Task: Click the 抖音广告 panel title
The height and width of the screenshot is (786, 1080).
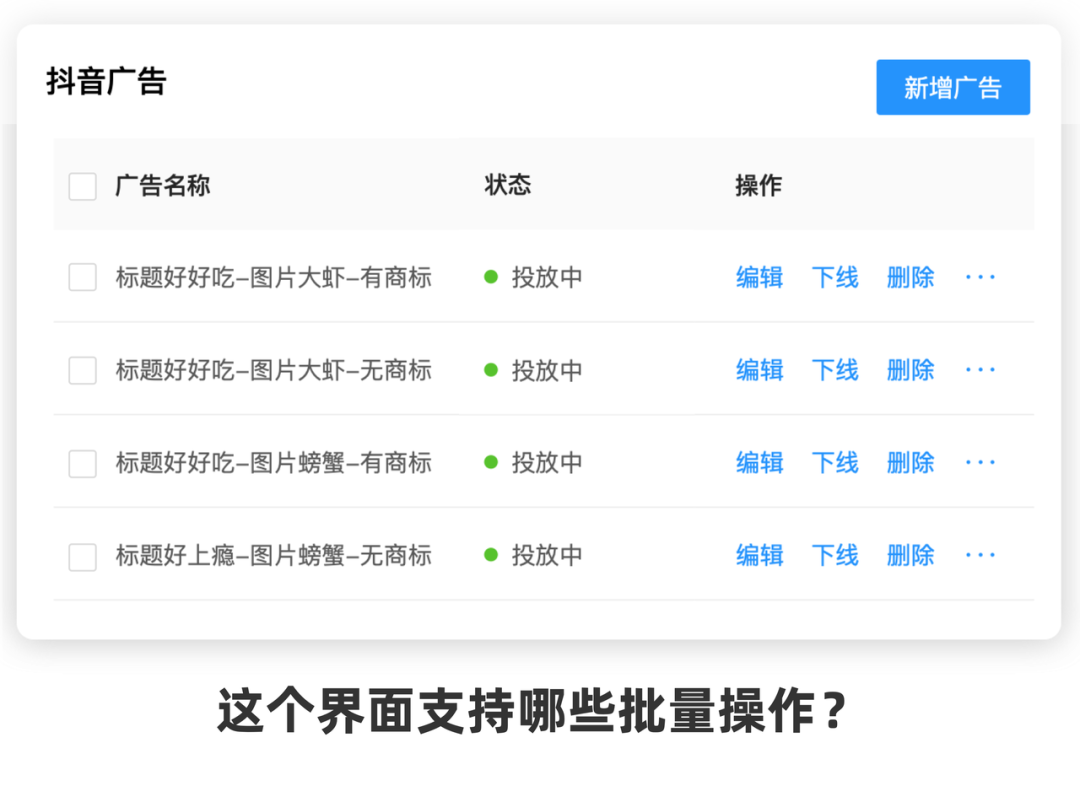Action: pyautogui.click(x=106, y=81)
